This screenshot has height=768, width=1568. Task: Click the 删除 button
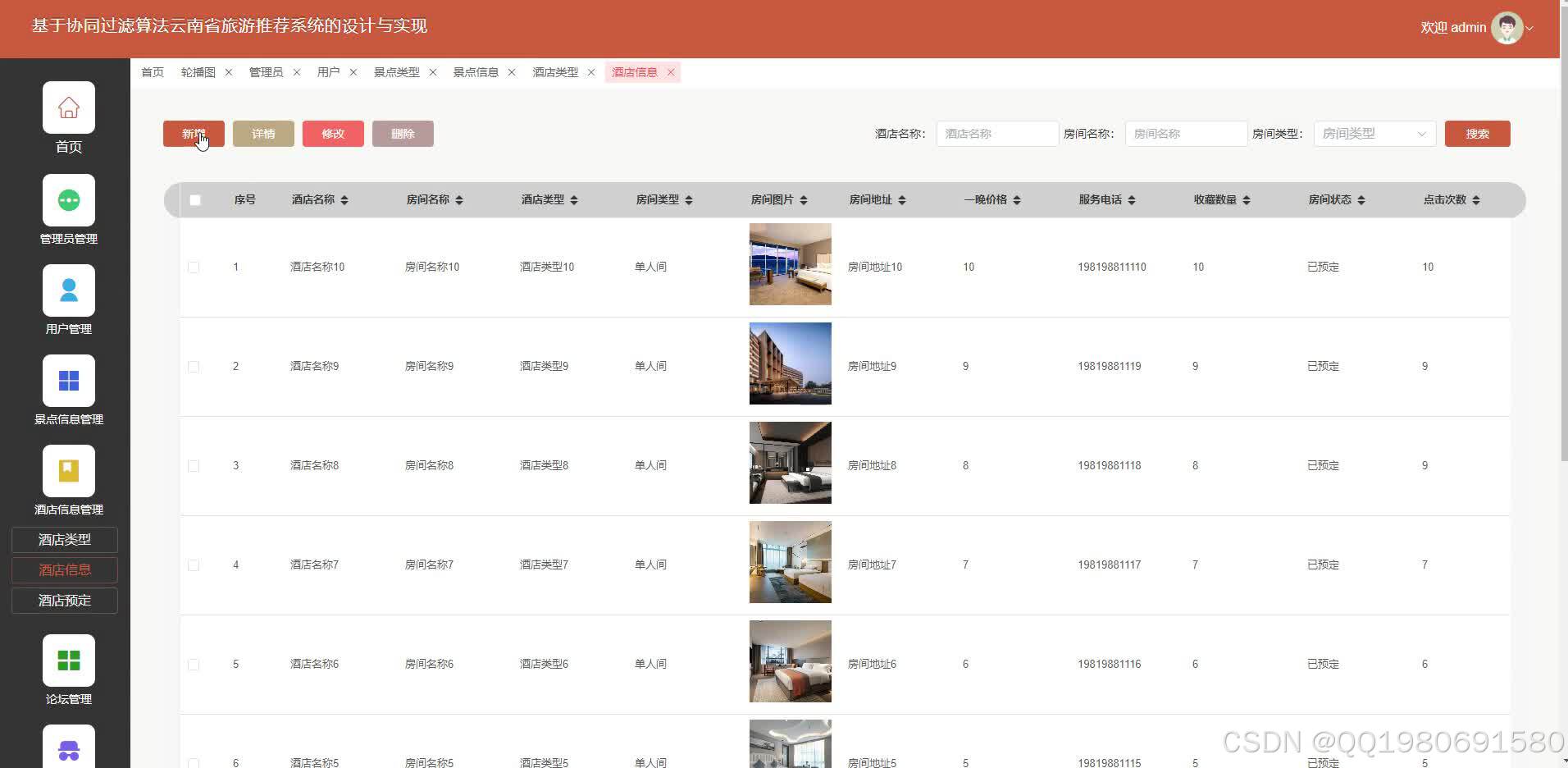coord(403,134)
